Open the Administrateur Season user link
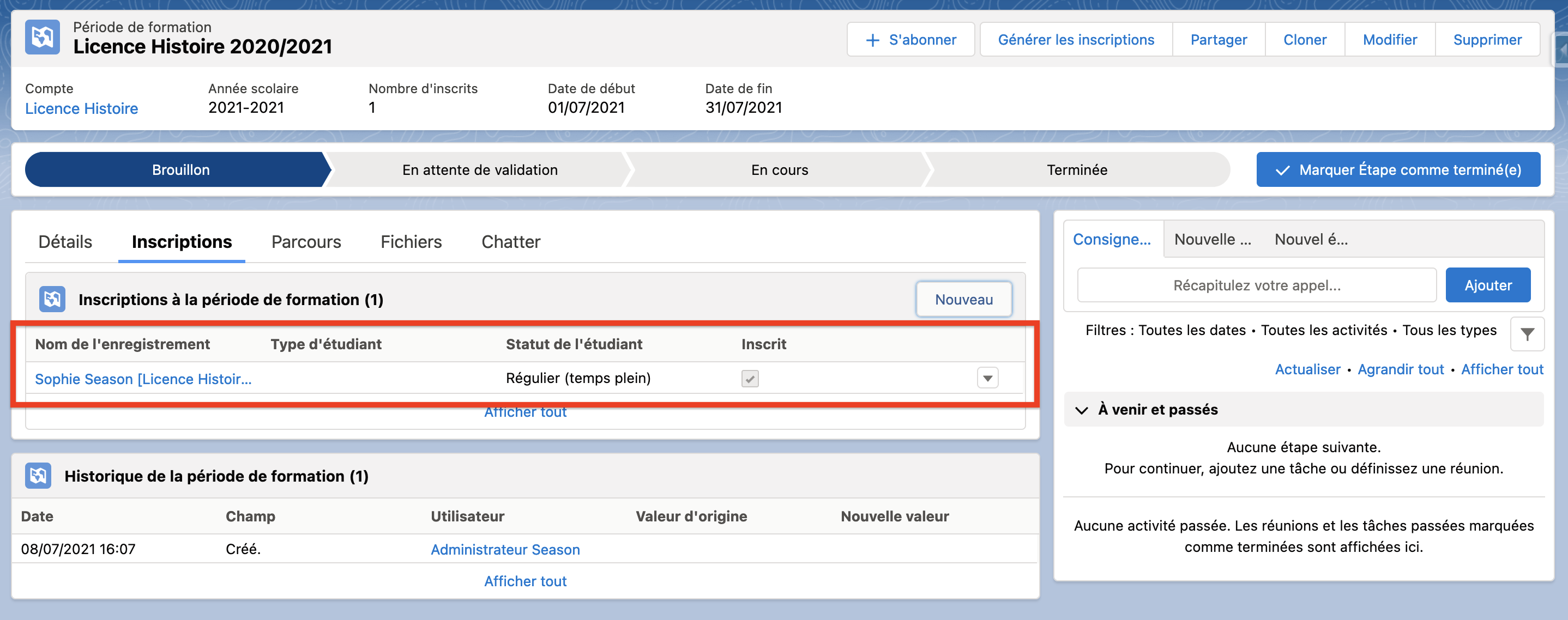The width and height of the screenshot is (1568, 620). pos(505,549)
